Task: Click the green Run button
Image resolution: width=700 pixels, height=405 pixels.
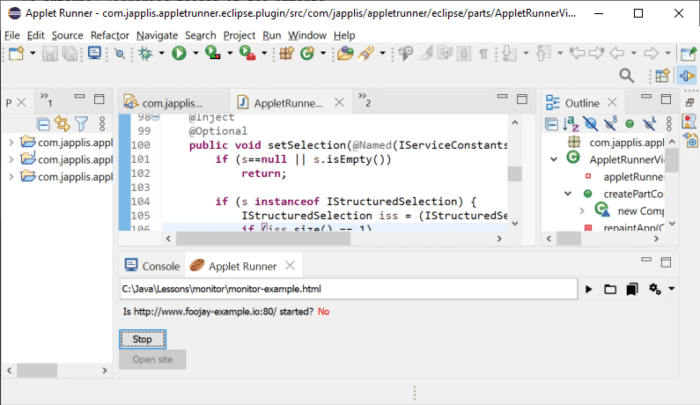Action: pos(179,53)
